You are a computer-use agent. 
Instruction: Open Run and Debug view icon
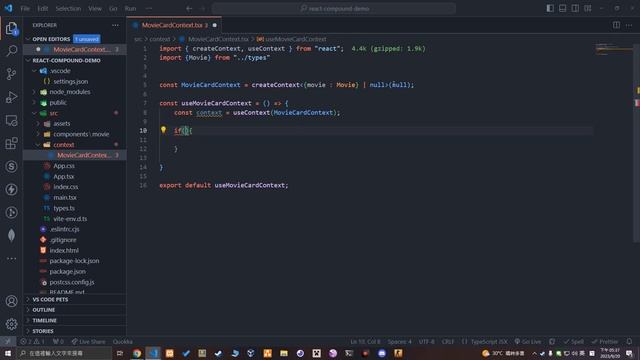pos(11,97)
